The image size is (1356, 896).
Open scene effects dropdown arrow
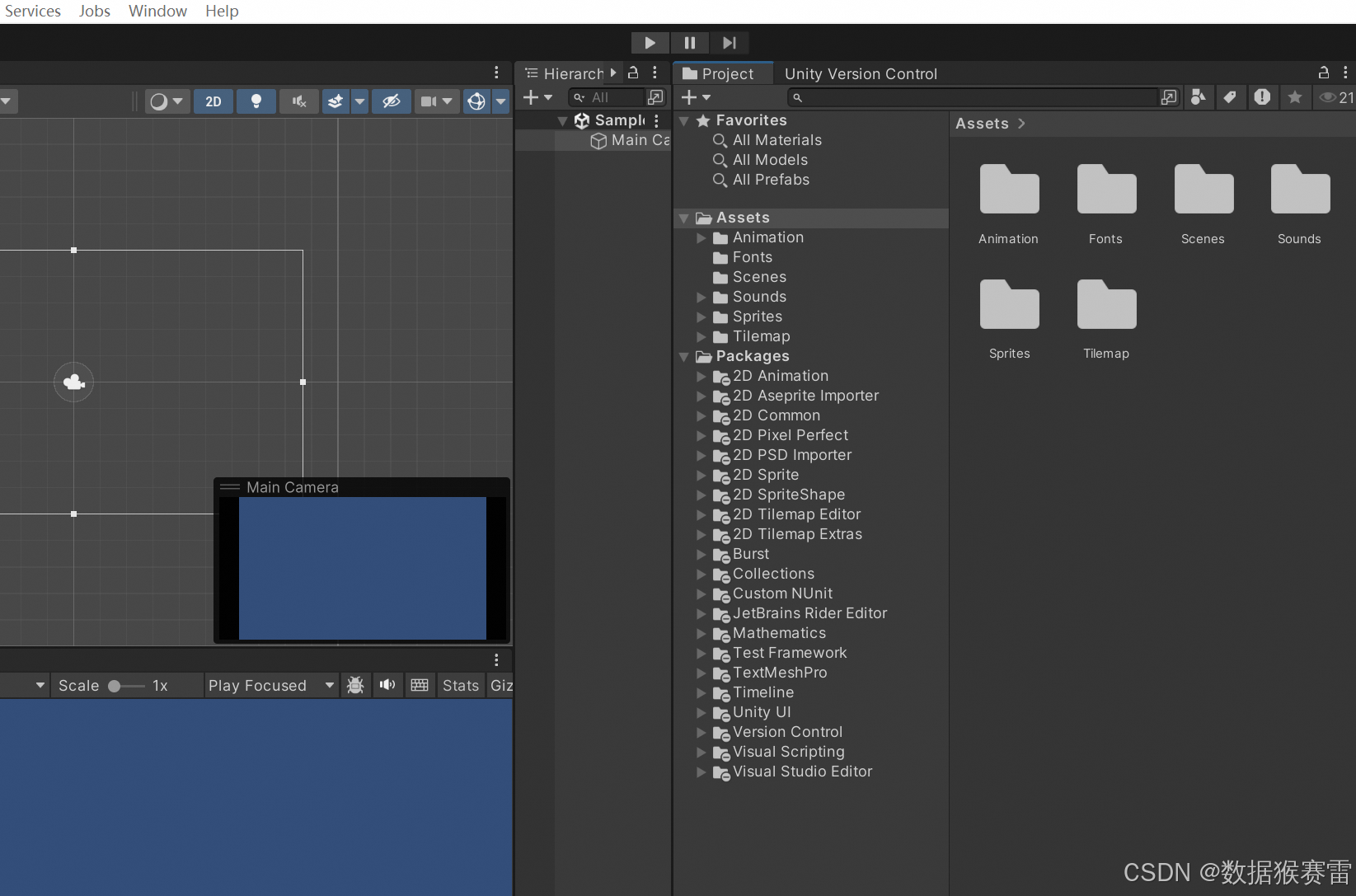359,101
